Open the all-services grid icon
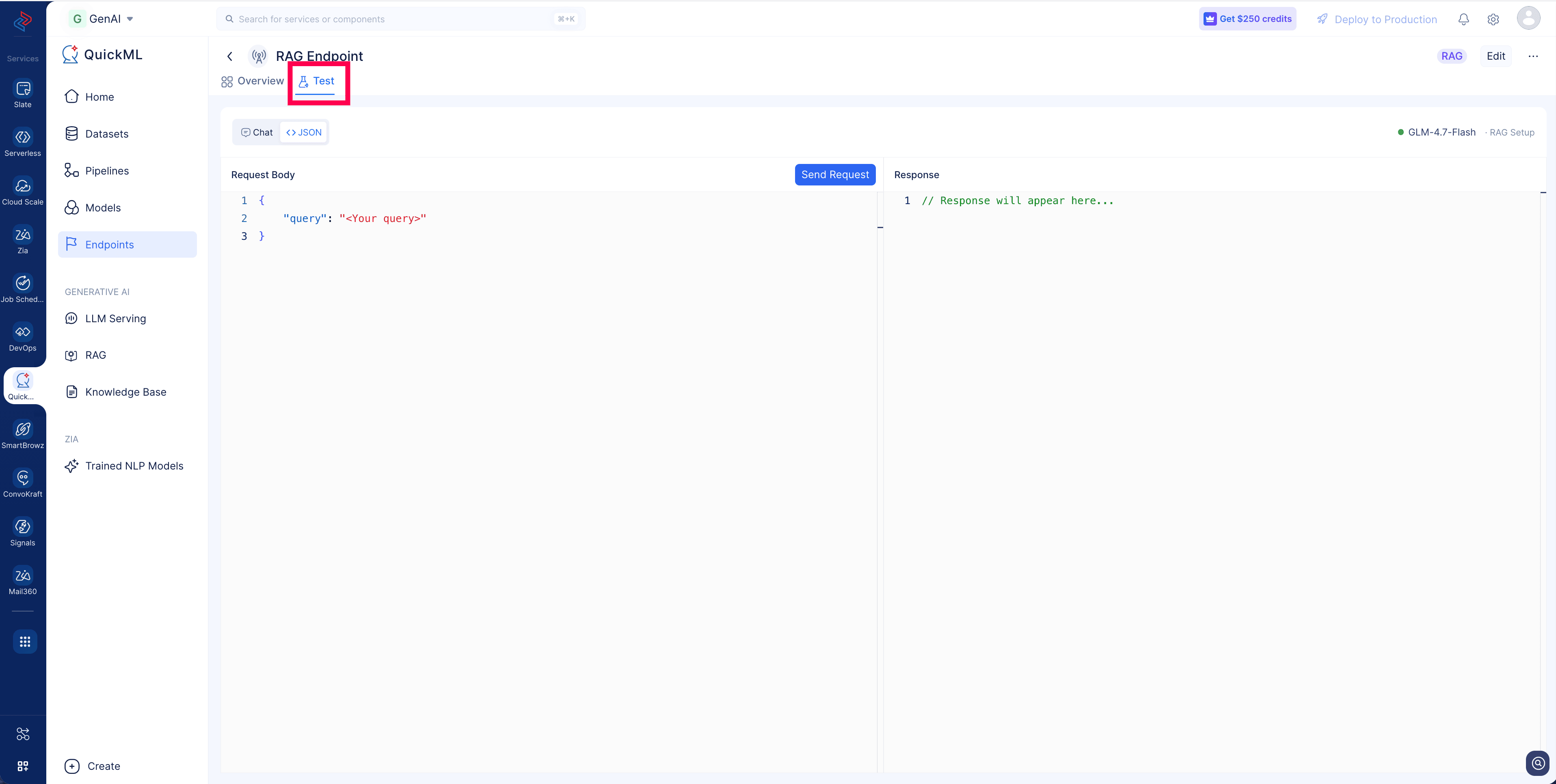 [x=25, y=642]
